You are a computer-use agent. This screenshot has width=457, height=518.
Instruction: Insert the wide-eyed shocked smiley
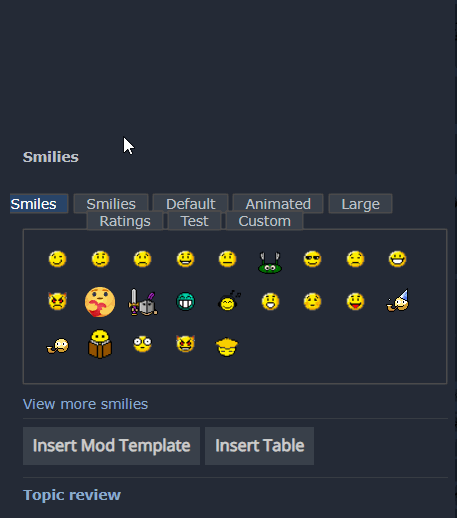(x=143, y=344)
